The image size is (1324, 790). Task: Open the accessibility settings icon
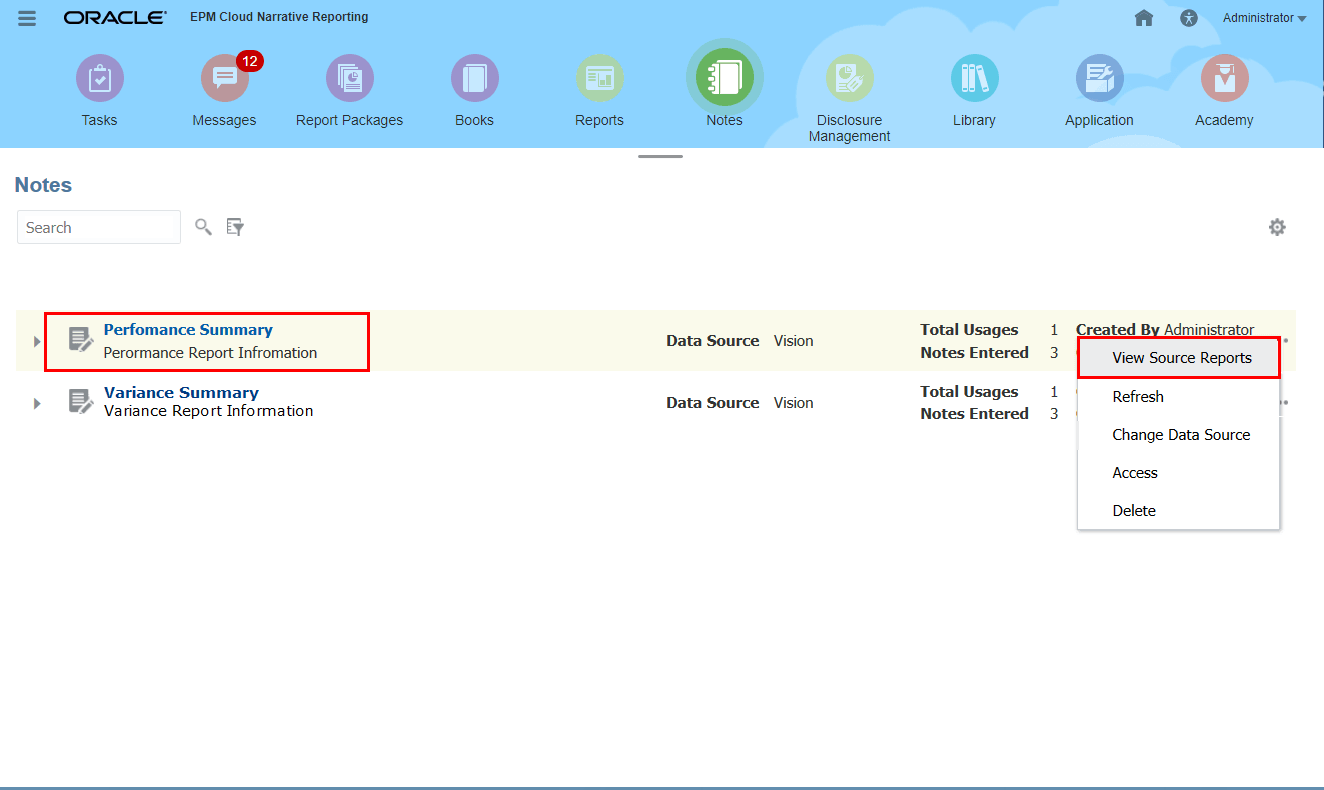point(1188,18)
